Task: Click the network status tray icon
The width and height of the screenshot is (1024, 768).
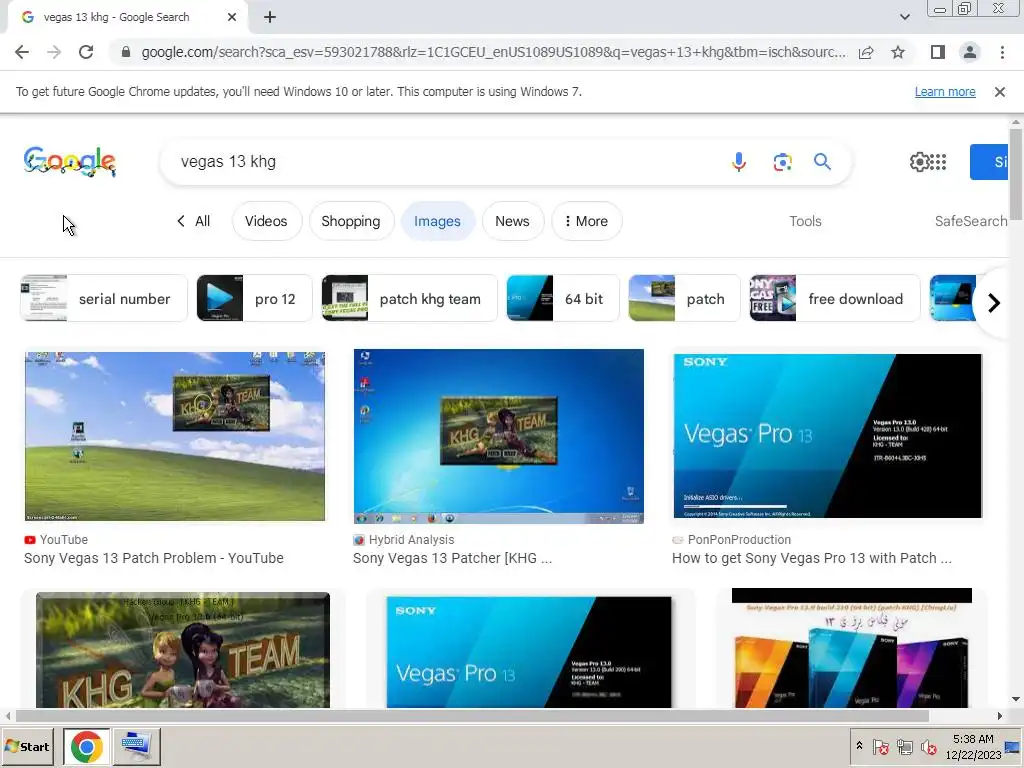Action: [904, 746]
